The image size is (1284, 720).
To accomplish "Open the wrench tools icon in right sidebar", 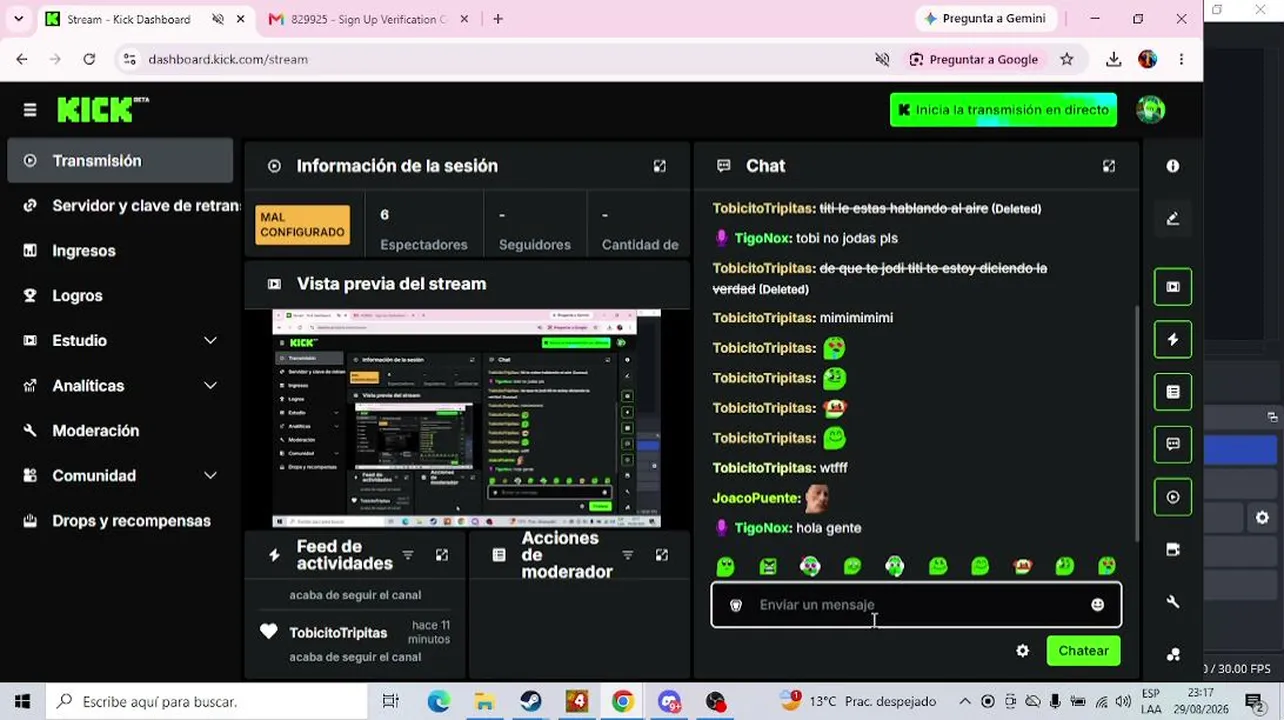I will click(x=1173, y=602).
